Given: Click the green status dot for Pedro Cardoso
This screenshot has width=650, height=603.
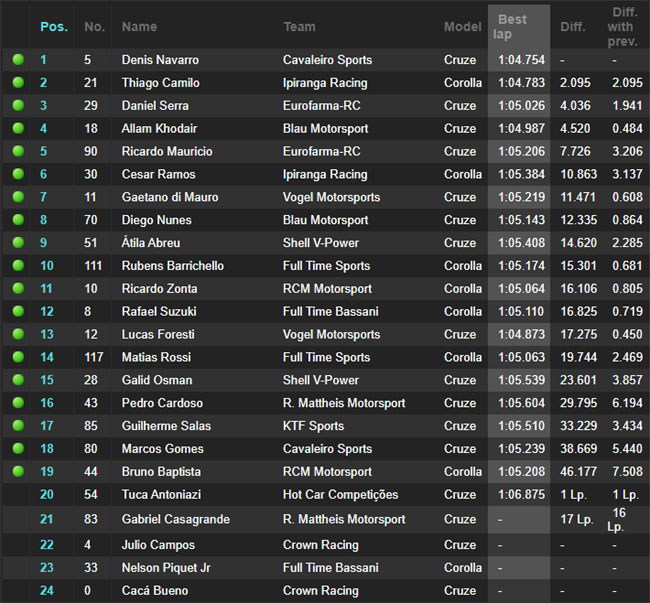Looking at the screenshot, I should [18, 402].
